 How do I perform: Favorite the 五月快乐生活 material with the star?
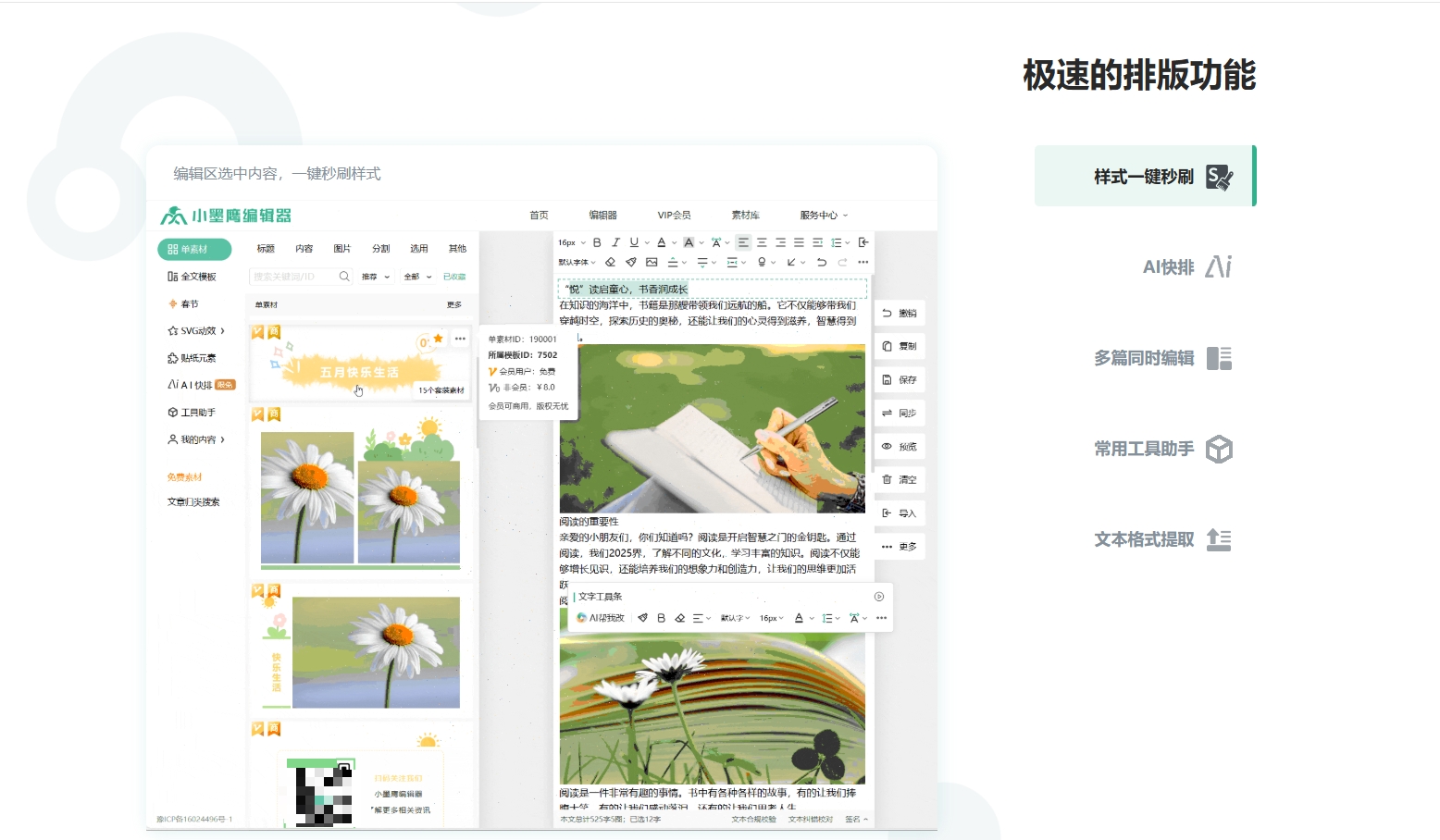tap(439, 339)
